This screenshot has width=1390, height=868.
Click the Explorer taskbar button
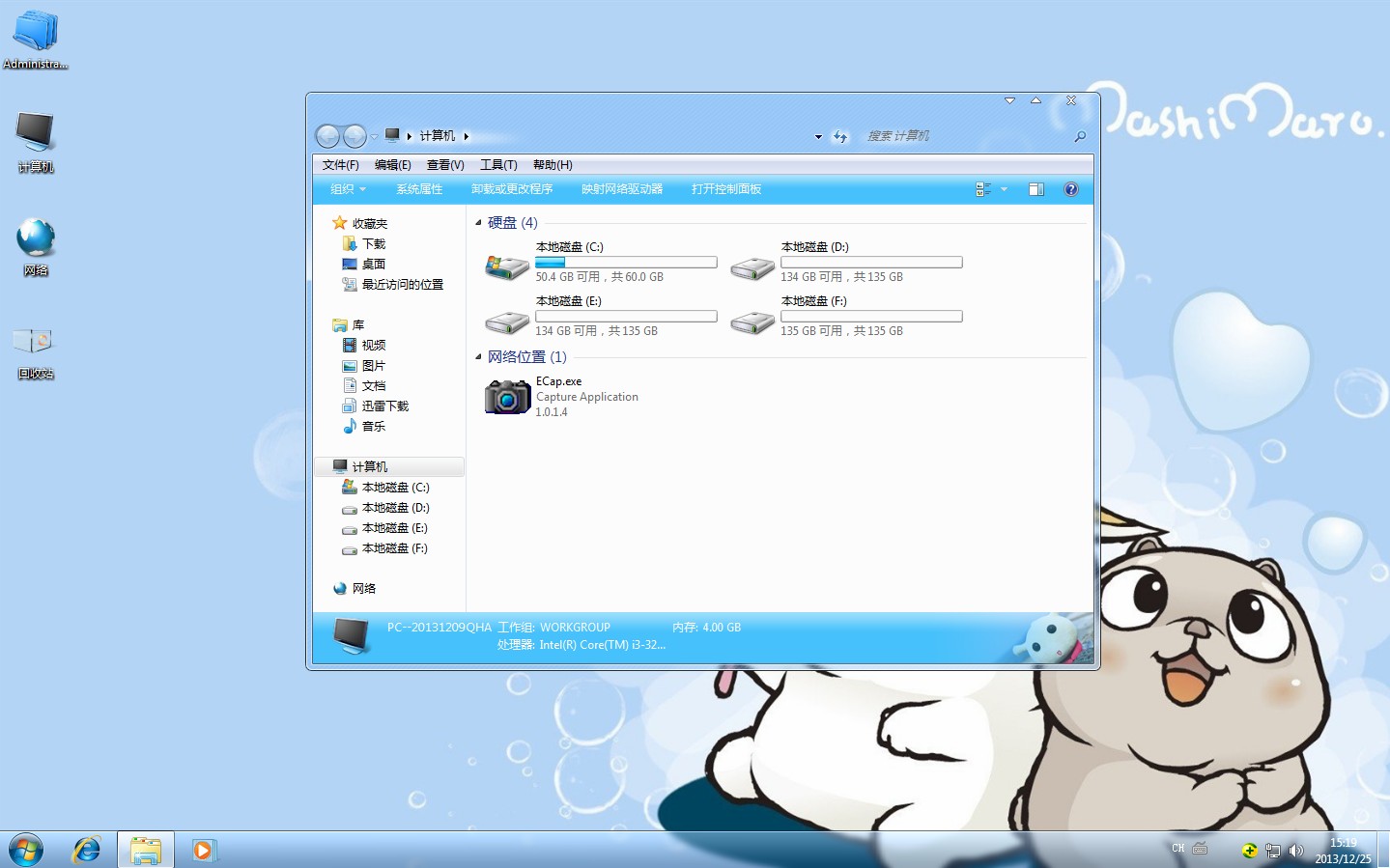[x=146, y=850]
